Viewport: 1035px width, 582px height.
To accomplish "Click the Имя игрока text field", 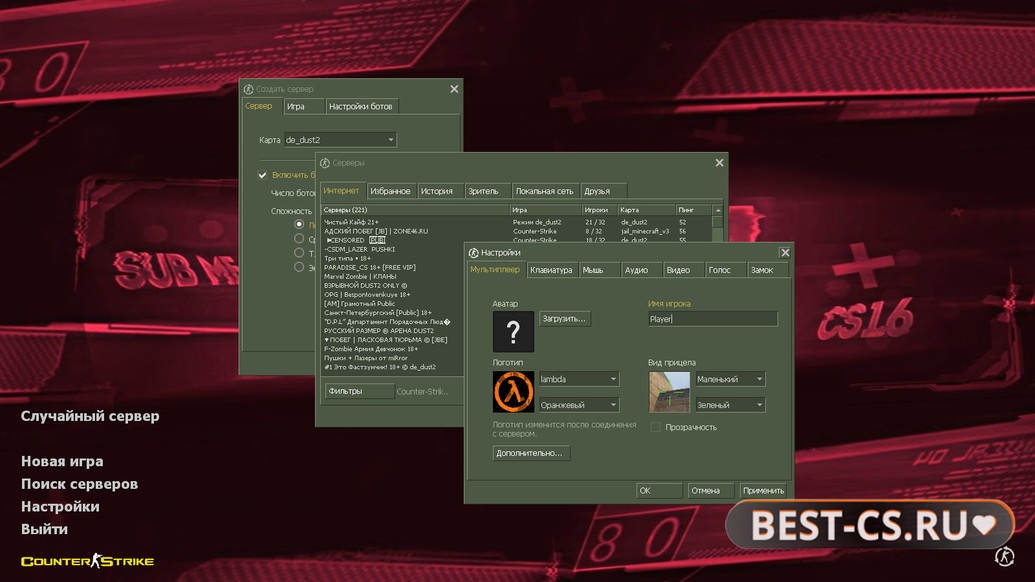I will coord(712,319).
